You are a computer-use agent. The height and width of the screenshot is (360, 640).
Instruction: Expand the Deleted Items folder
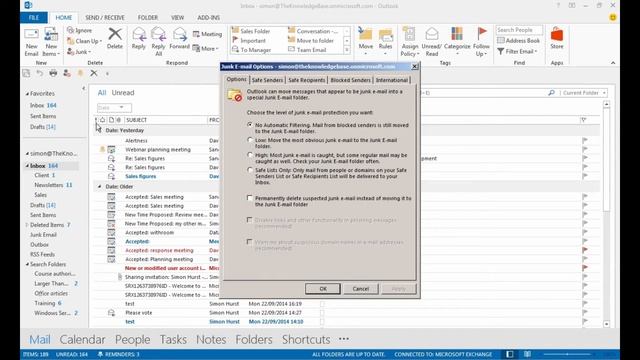(x=27, y=225)
